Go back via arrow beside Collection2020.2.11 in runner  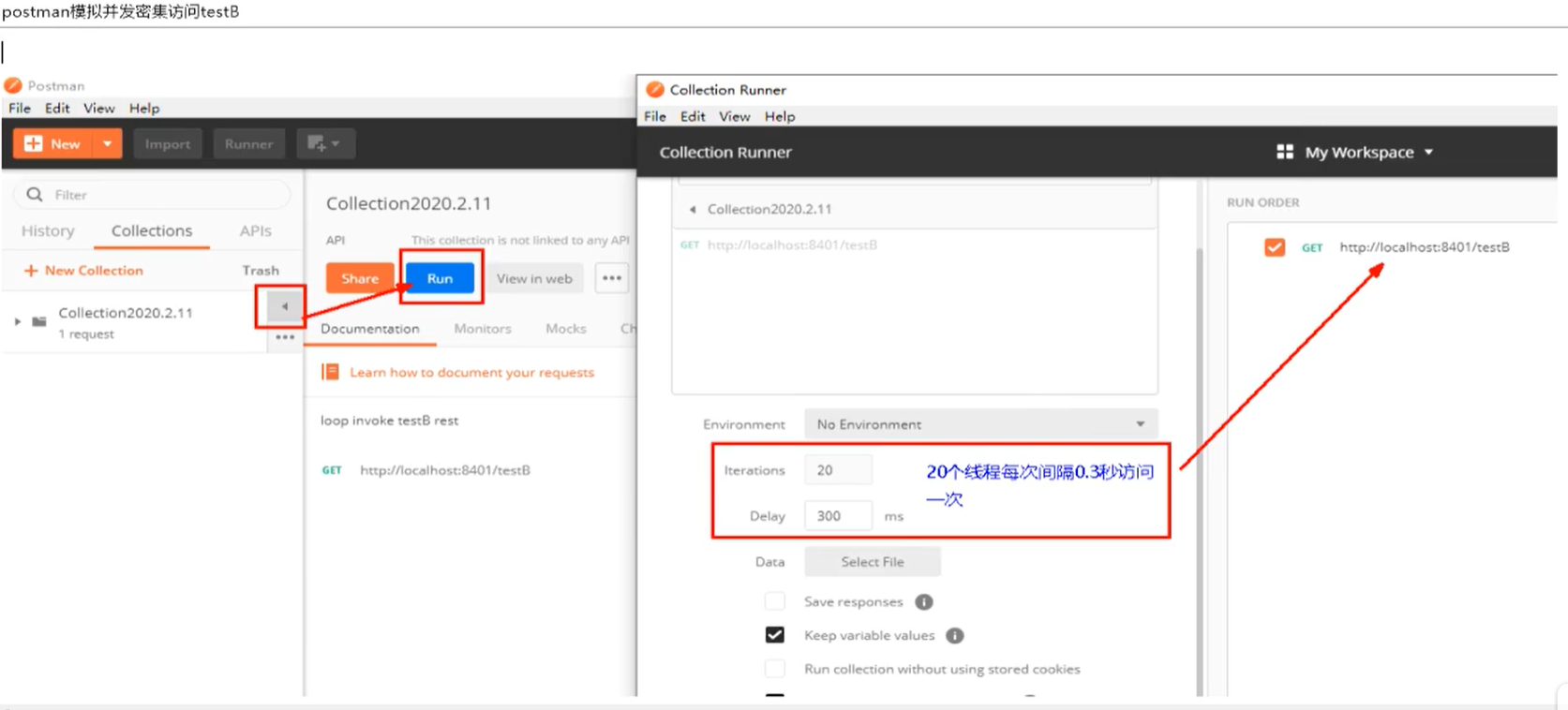tap(693, 209)
